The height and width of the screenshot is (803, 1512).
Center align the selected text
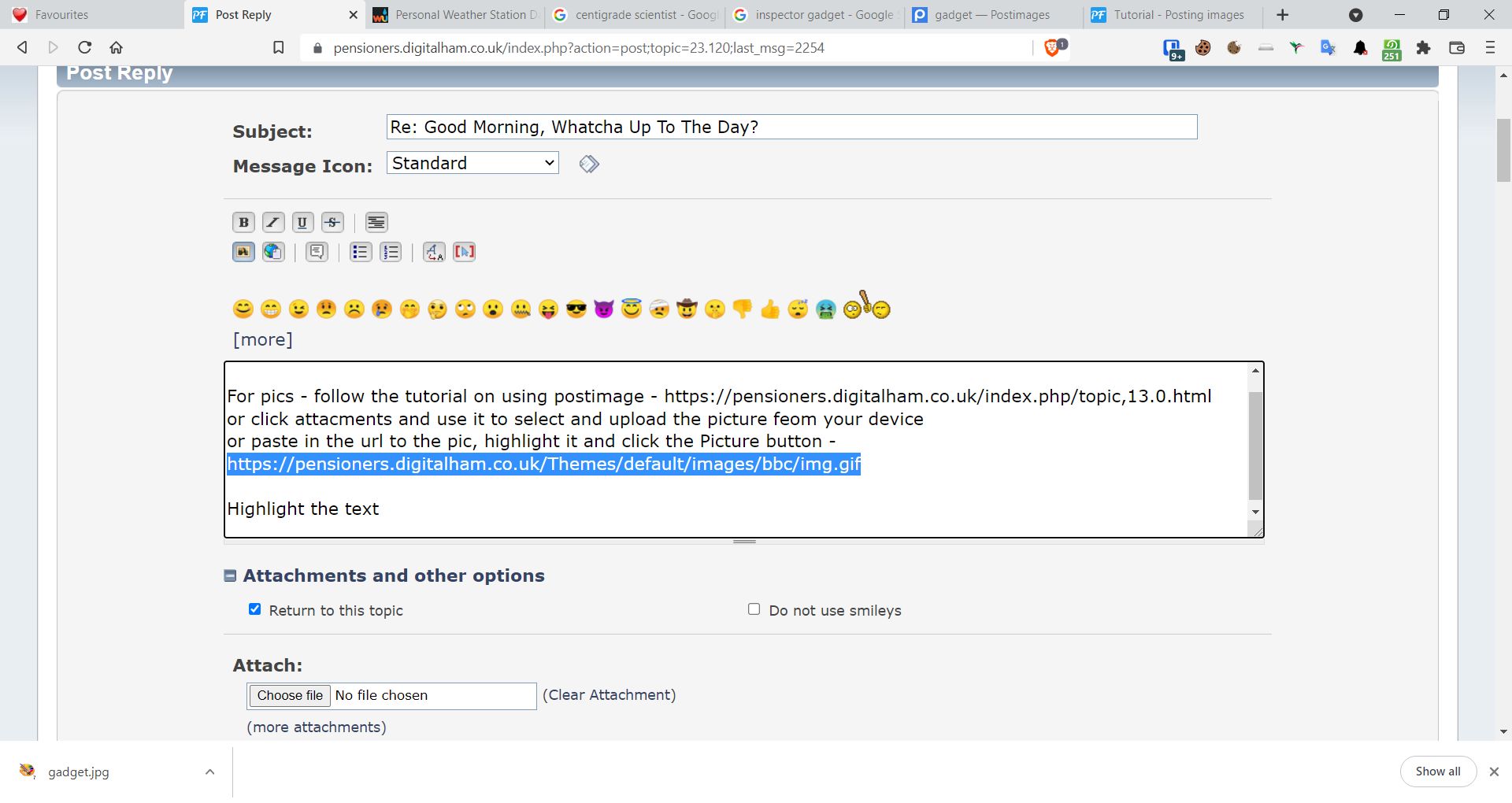click(376, 223)
